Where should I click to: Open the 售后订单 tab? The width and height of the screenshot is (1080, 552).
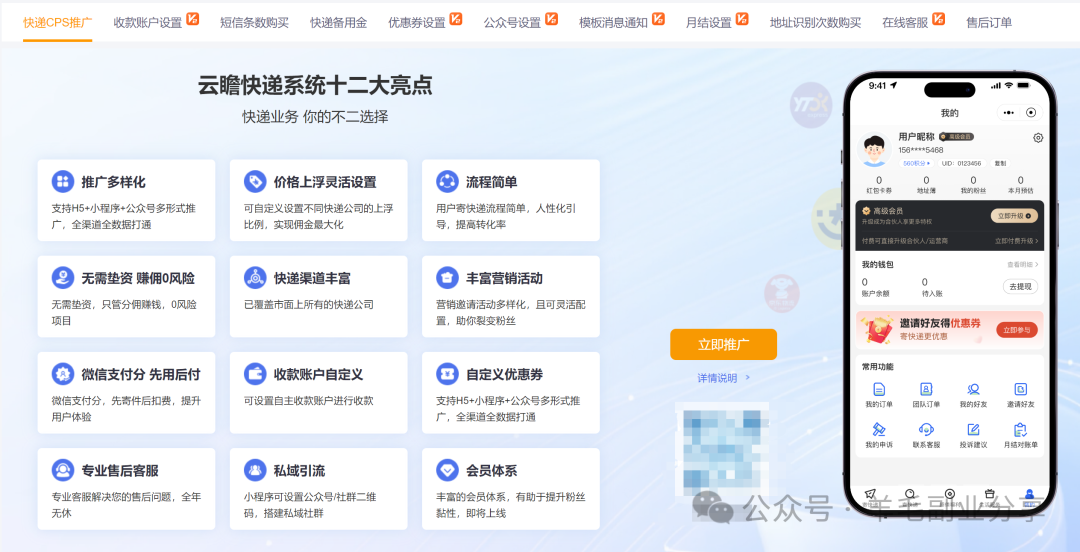[x=989, y=23]
